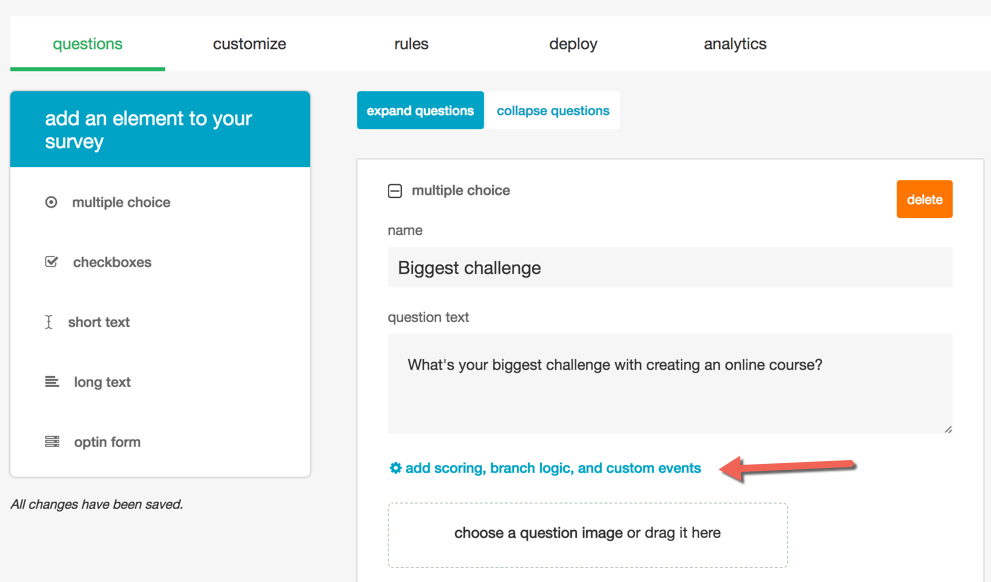Click choose a question image dropzone
This screenshot has width=991, height=582.
tap(588, 533)
